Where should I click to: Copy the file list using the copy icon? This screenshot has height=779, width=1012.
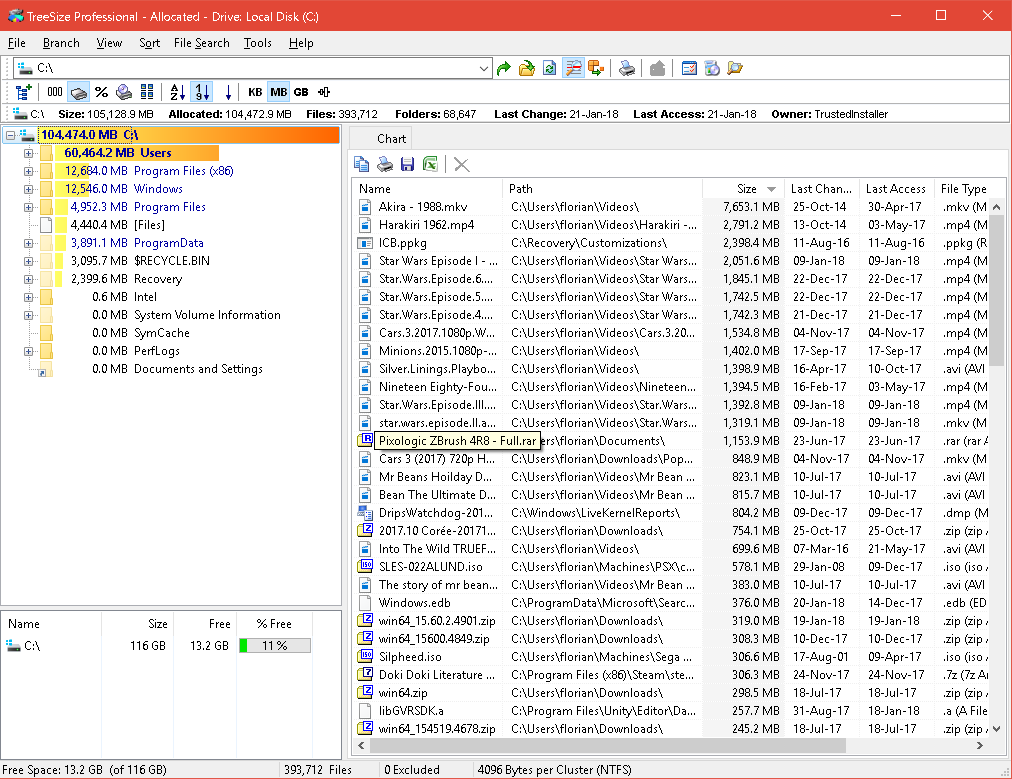coord(362,164)
